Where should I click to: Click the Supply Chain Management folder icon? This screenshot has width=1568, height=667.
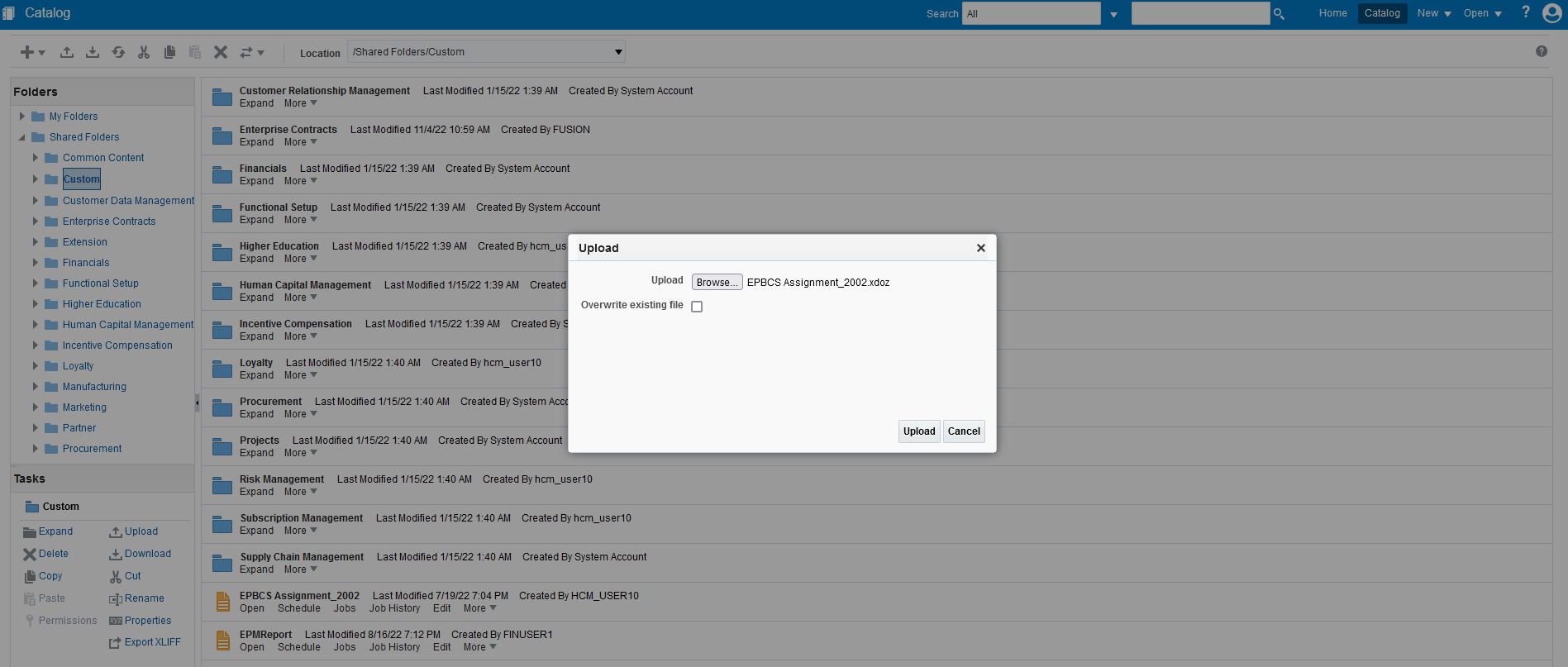[x=222, y=563]
